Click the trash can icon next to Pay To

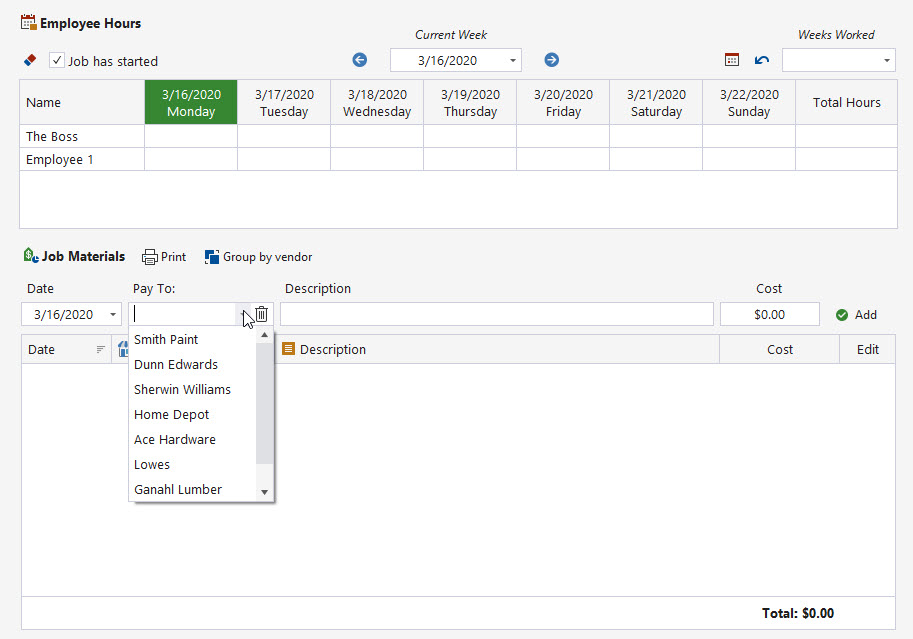coord(261,314)
